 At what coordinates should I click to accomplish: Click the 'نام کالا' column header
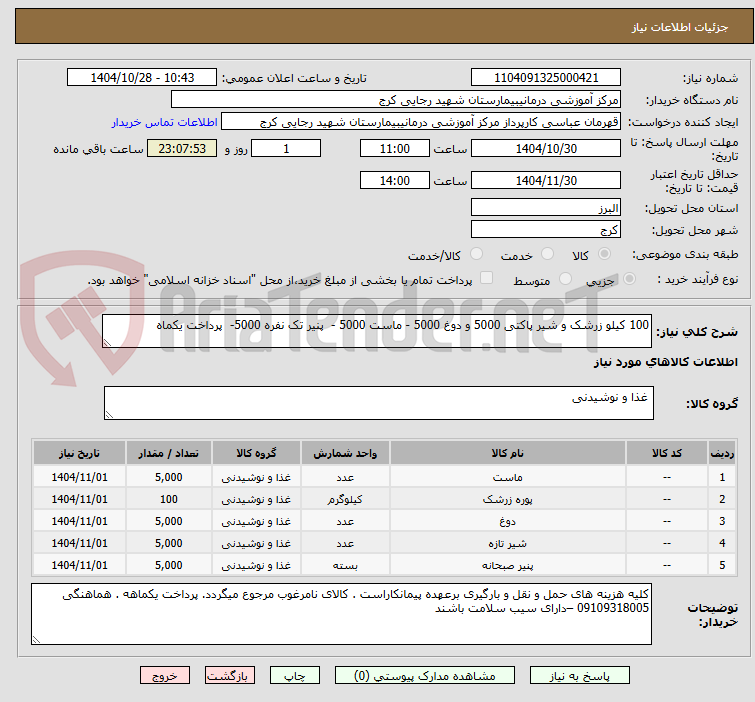pyautogui.click(x=508, y=453)
